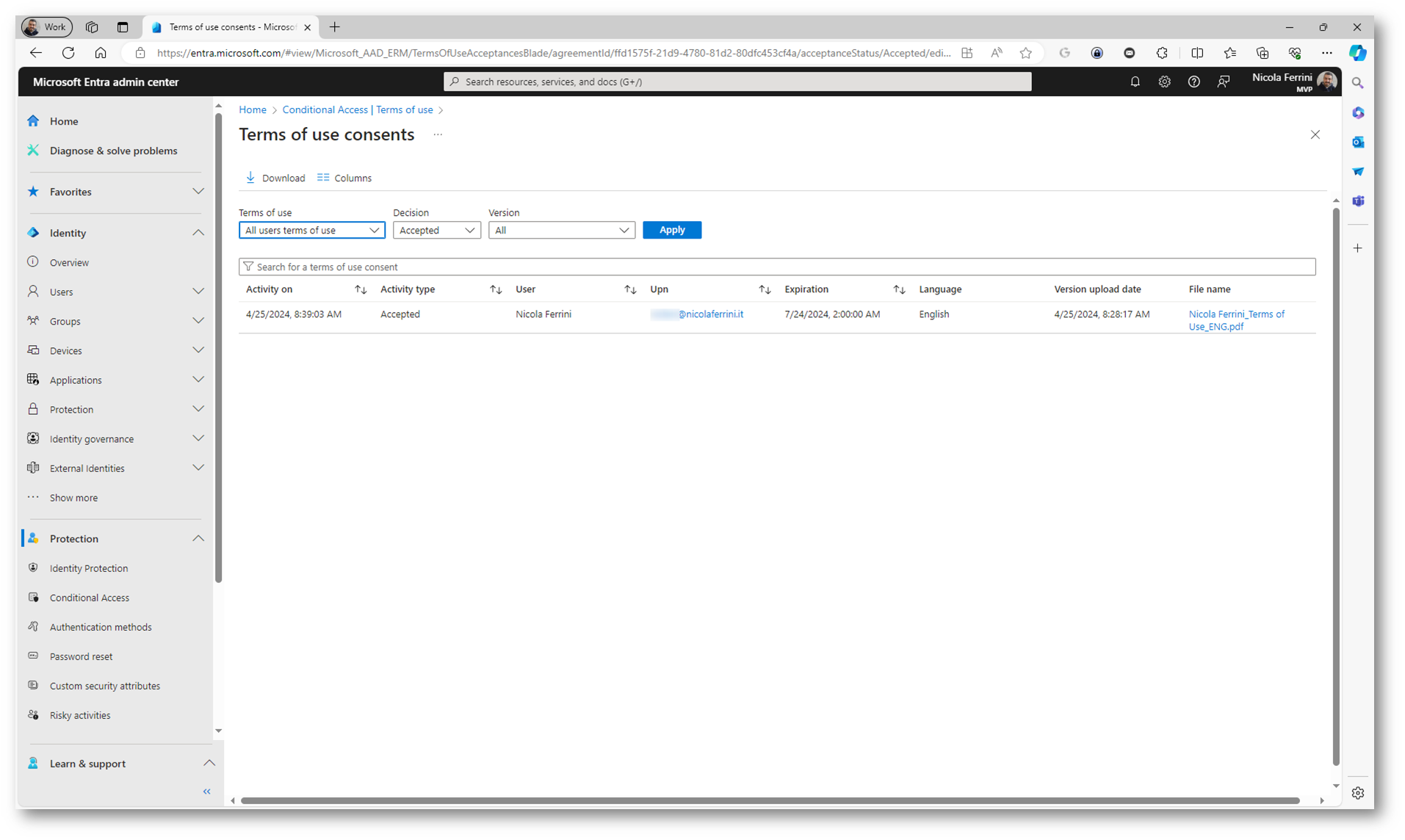This screenshot has height=840, width=1405.
Task: Focus the Search resources, services, and docs box
Action: click(x=737, y=82)
